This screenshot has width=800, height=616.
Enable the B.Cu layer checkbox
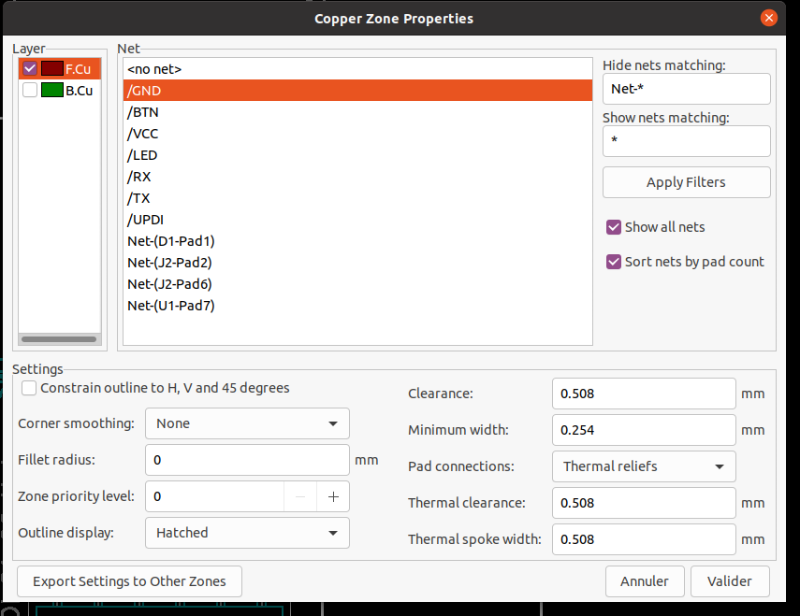(x=30, y=90)
